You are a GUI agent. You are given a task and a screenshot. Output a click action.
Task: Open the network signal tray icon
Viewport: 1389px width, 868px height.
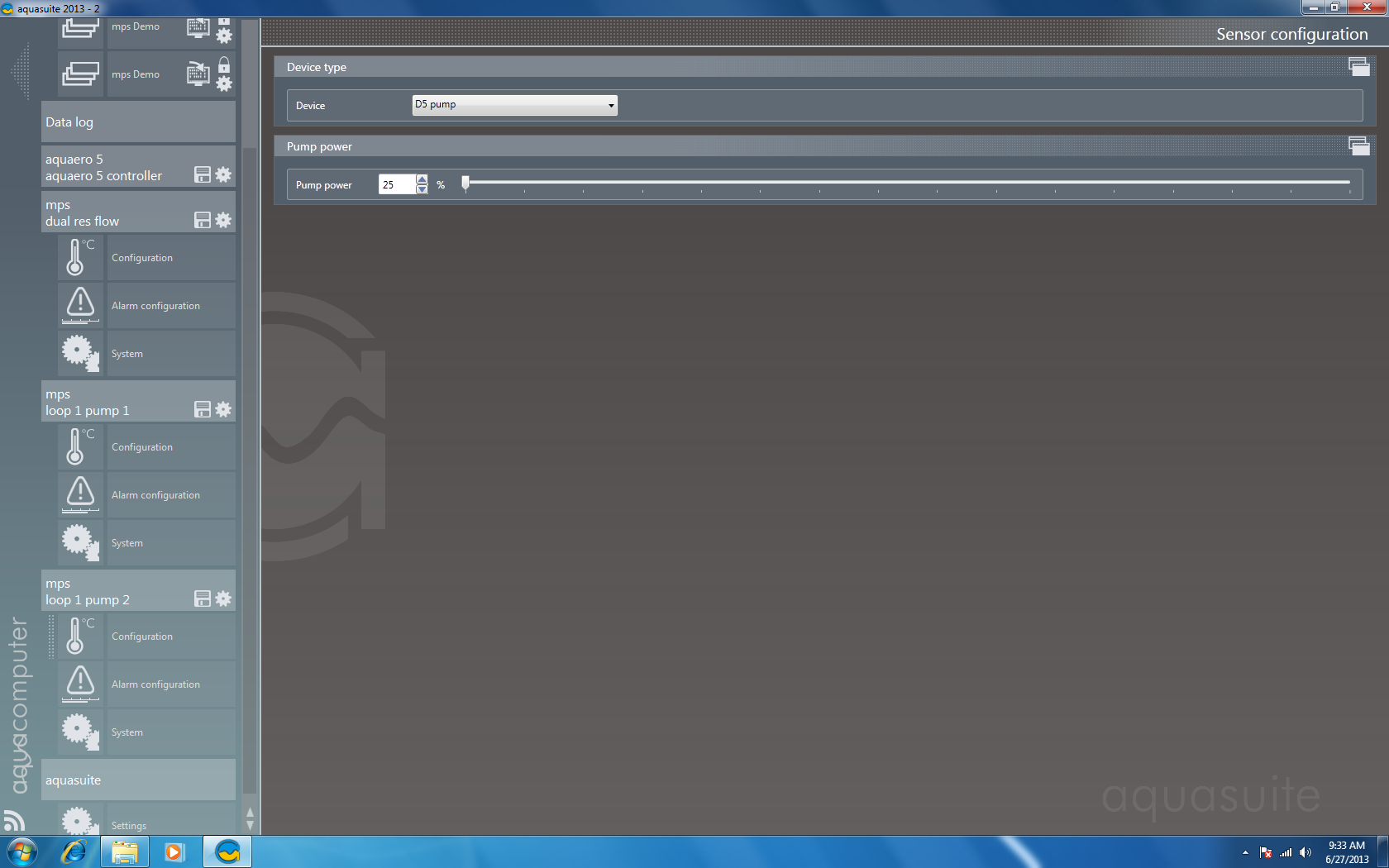(1286, 852)
